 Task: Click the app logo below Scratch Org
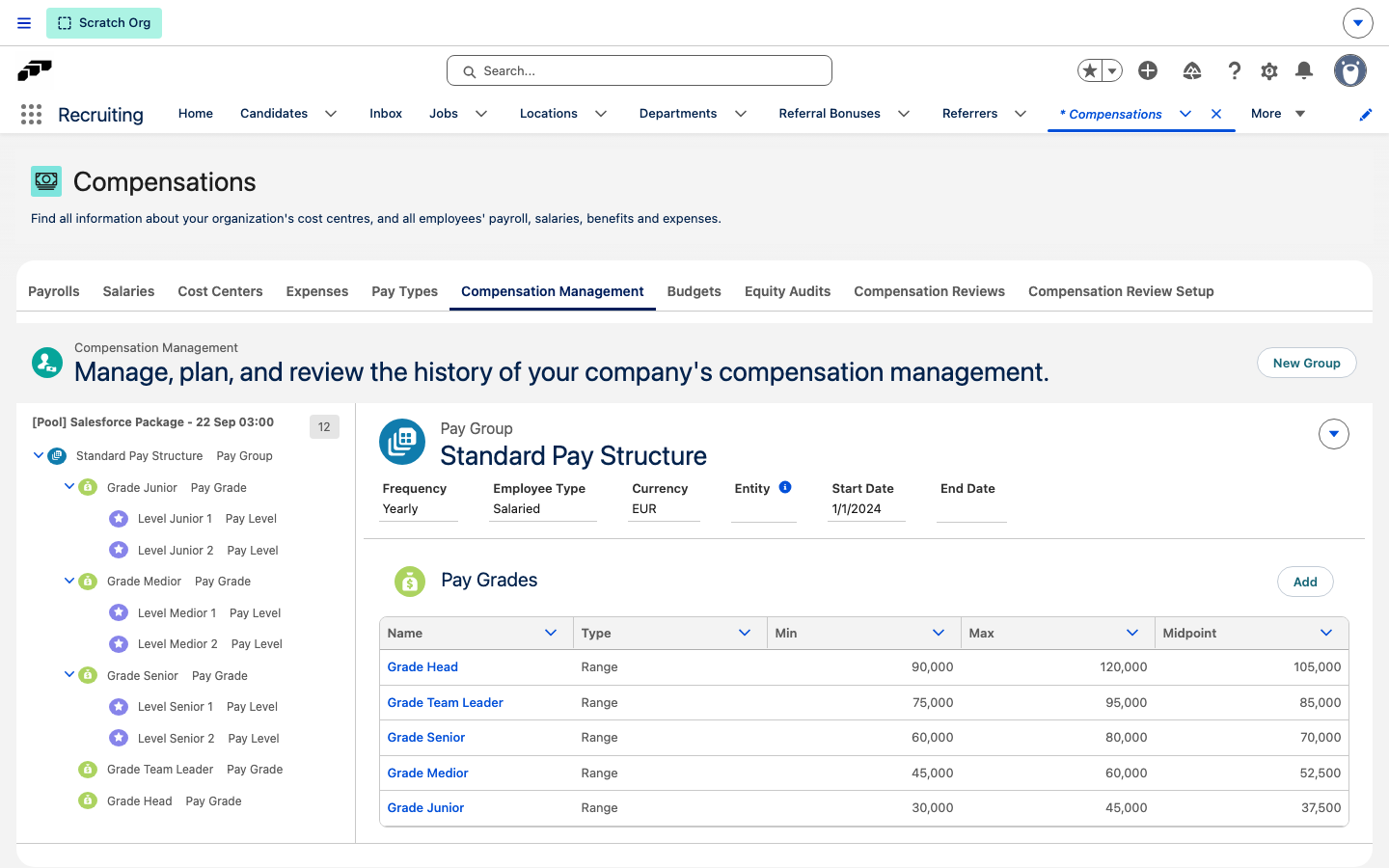(x=35, y=70)
